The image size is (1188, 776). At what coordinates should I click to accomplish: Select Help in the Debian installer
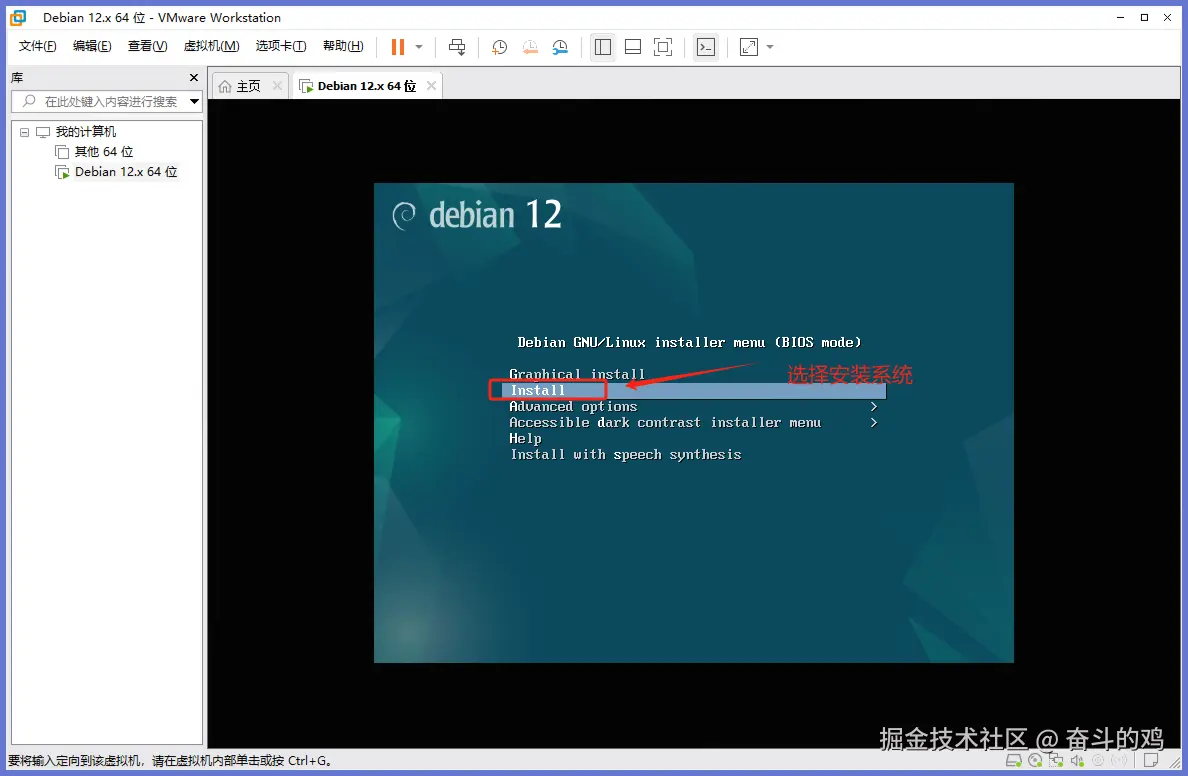[525, 439]
